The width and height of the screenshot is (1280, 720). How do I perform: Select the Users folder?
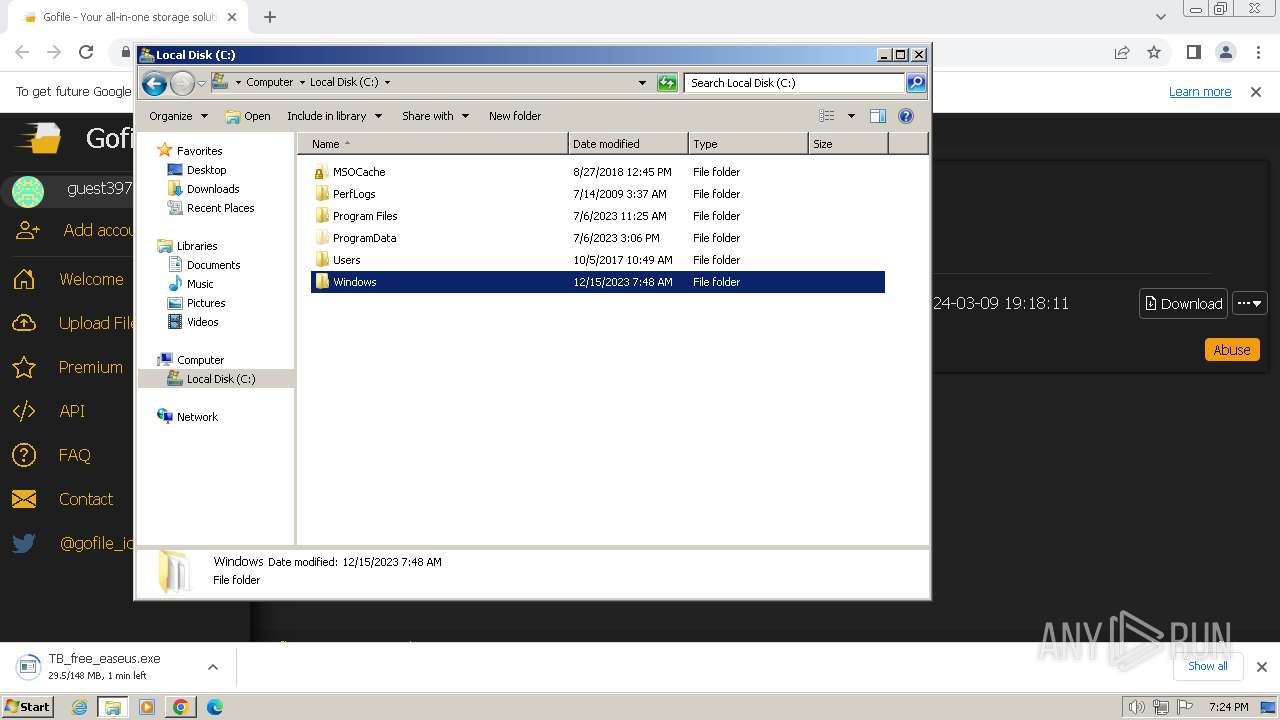pos(346,260)
